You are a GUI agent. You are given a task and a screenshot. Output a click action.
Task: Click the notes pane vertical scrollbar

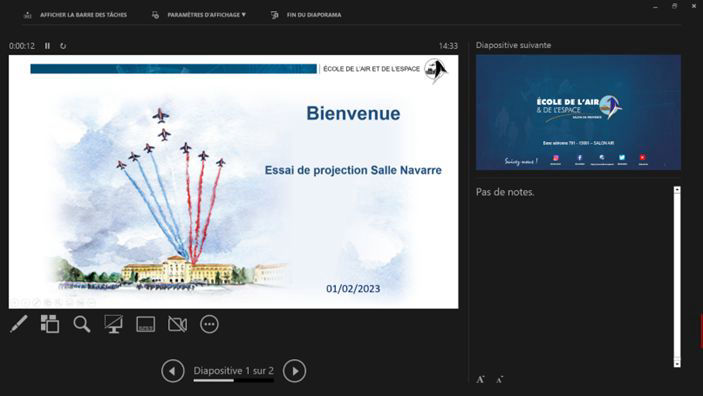677,277
